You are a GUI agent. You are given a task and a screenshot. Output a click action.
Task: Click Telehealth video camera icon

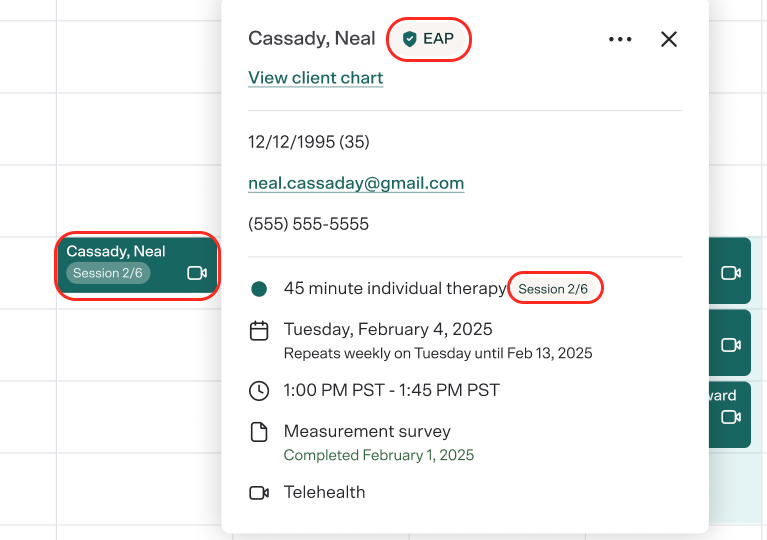tap(259, 493)
